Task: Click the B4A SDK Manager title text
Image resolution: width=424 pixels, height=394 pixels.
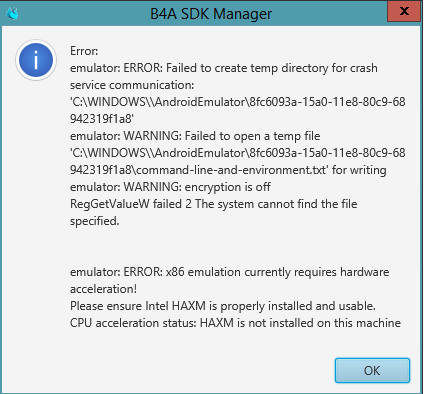Action: point(211,14)
